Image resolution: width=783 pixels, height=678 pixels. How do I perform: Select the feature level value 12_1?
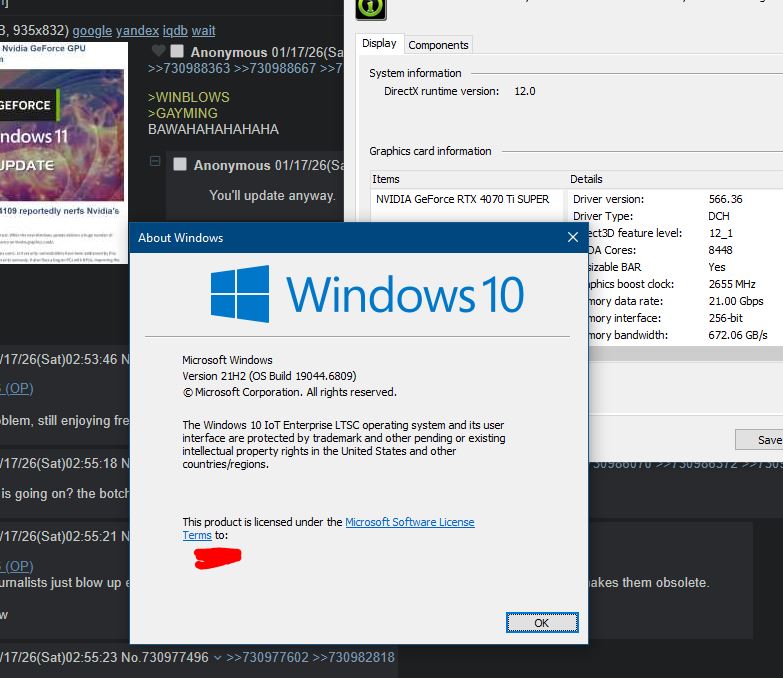(721, 233)
